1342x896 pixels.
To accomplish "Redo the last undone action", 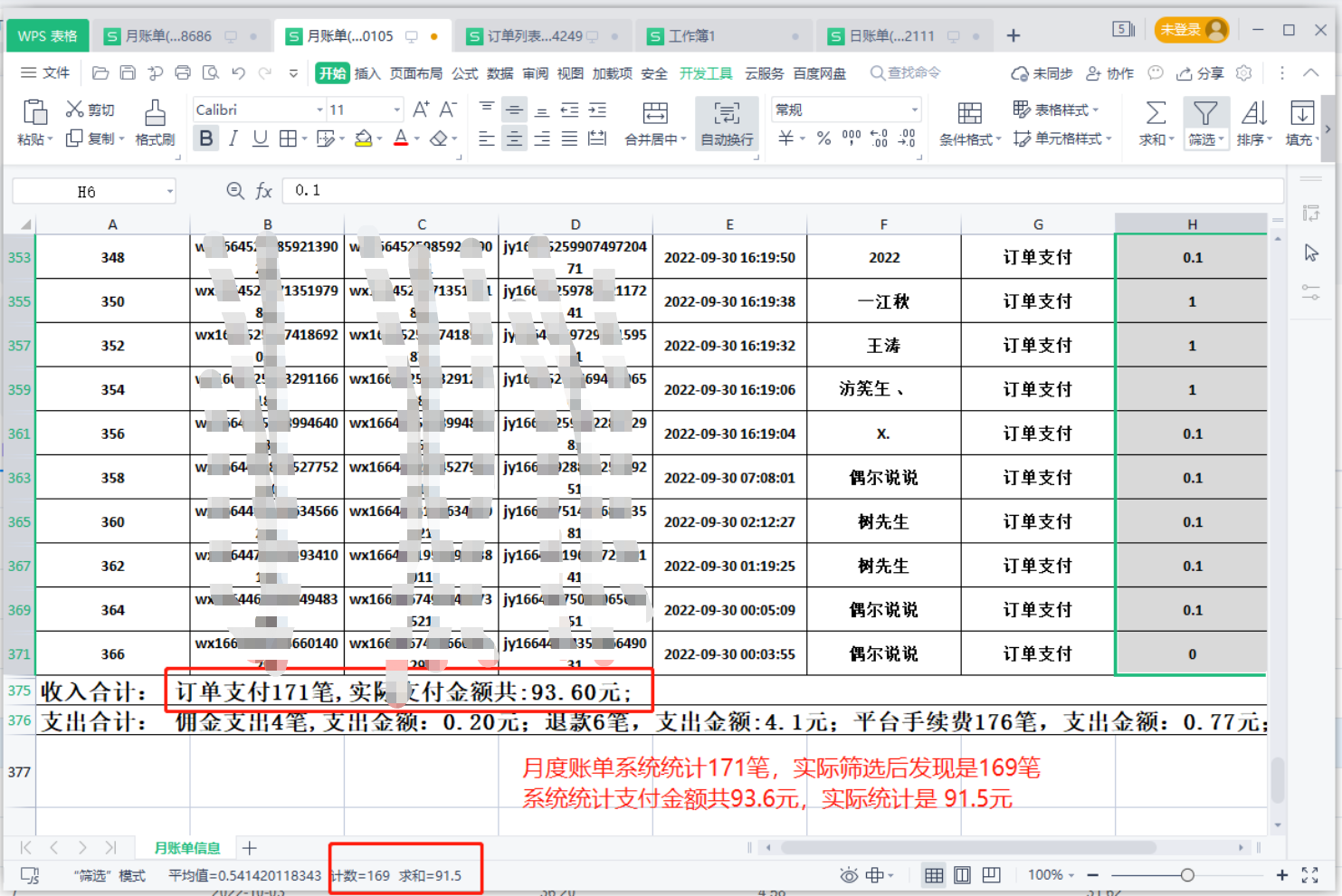I will coord(265,73).
